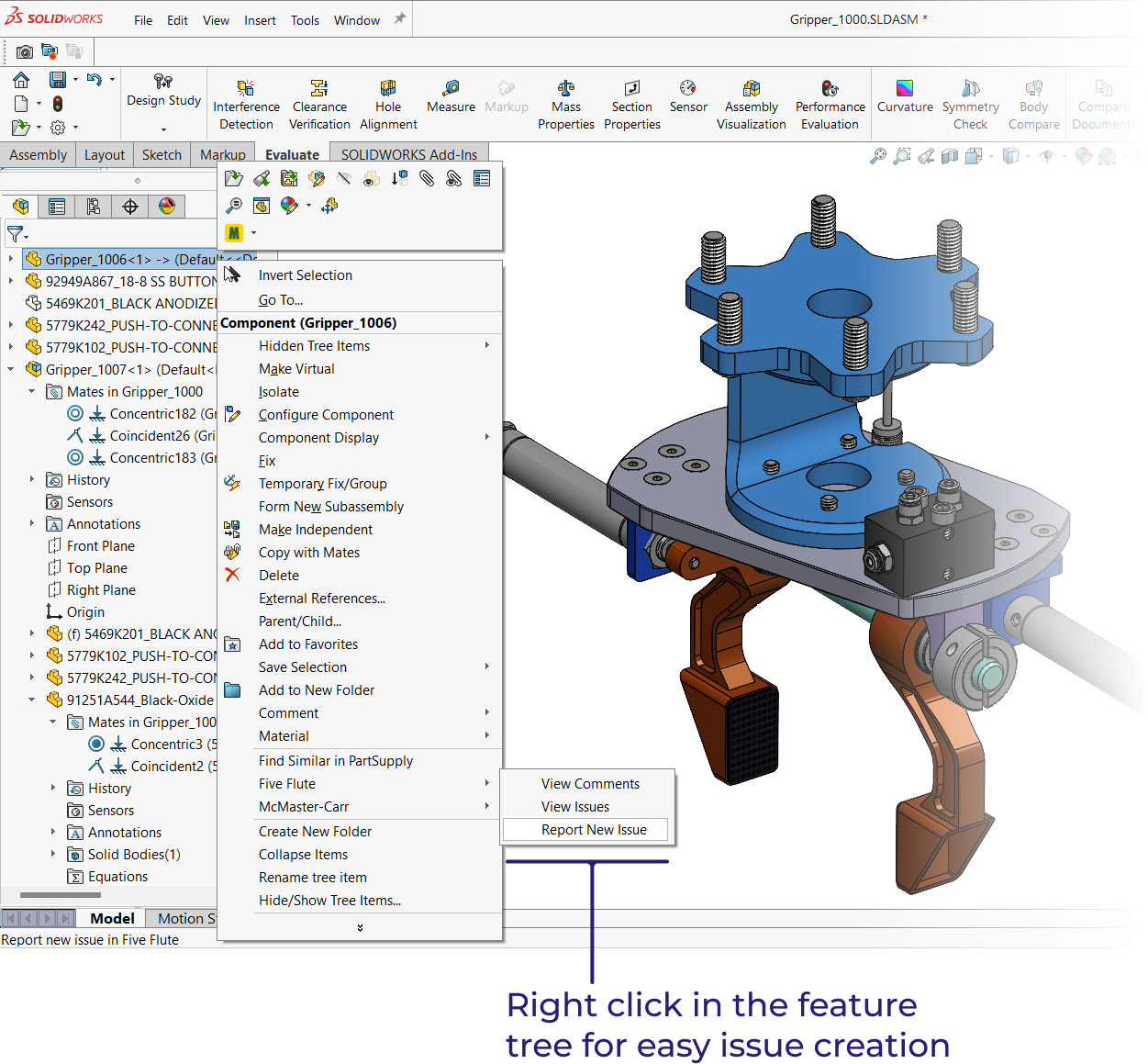Collapse Gripper_1007<1> tree node
Viewport: 1148px width, 1064px height.
tap(11, 369)
